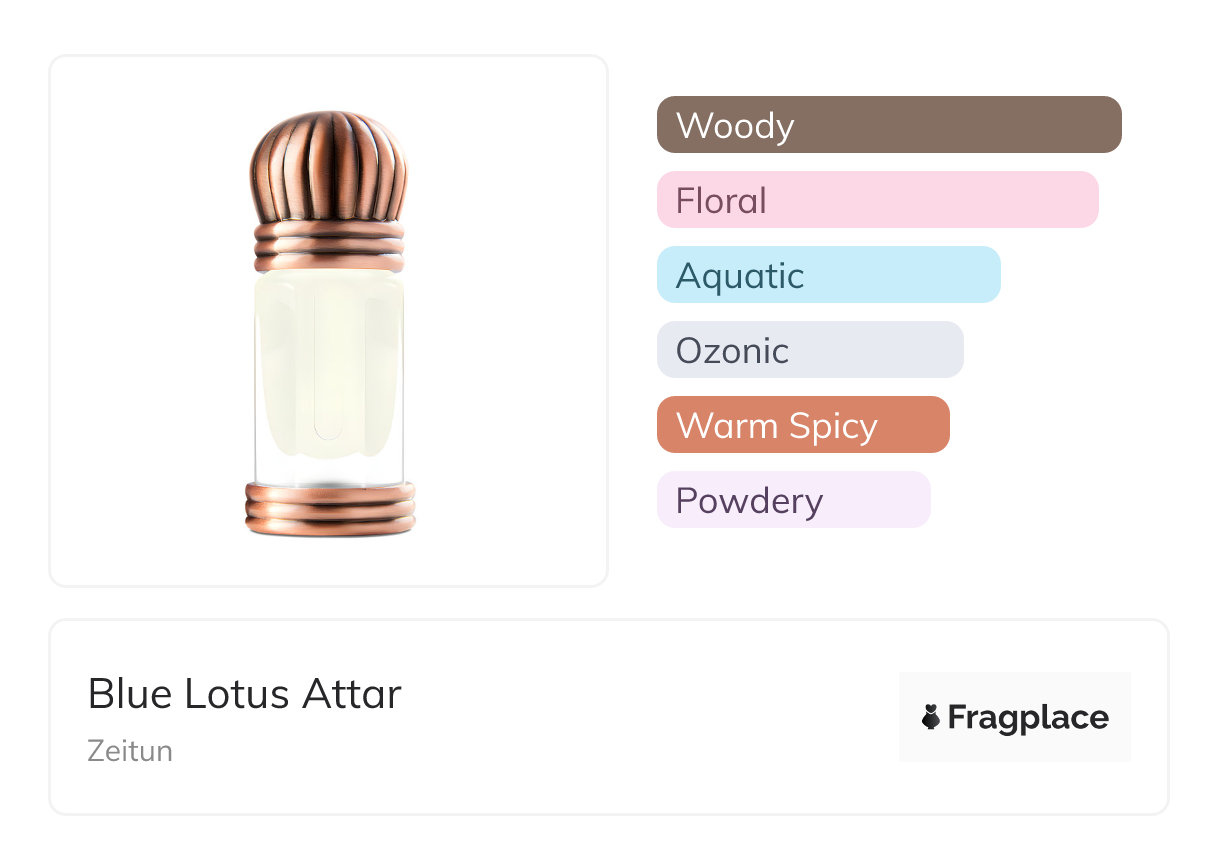Open the Zeitun brand link
Viewport: 1218px width, 864px height.
[x=130, y=751]
